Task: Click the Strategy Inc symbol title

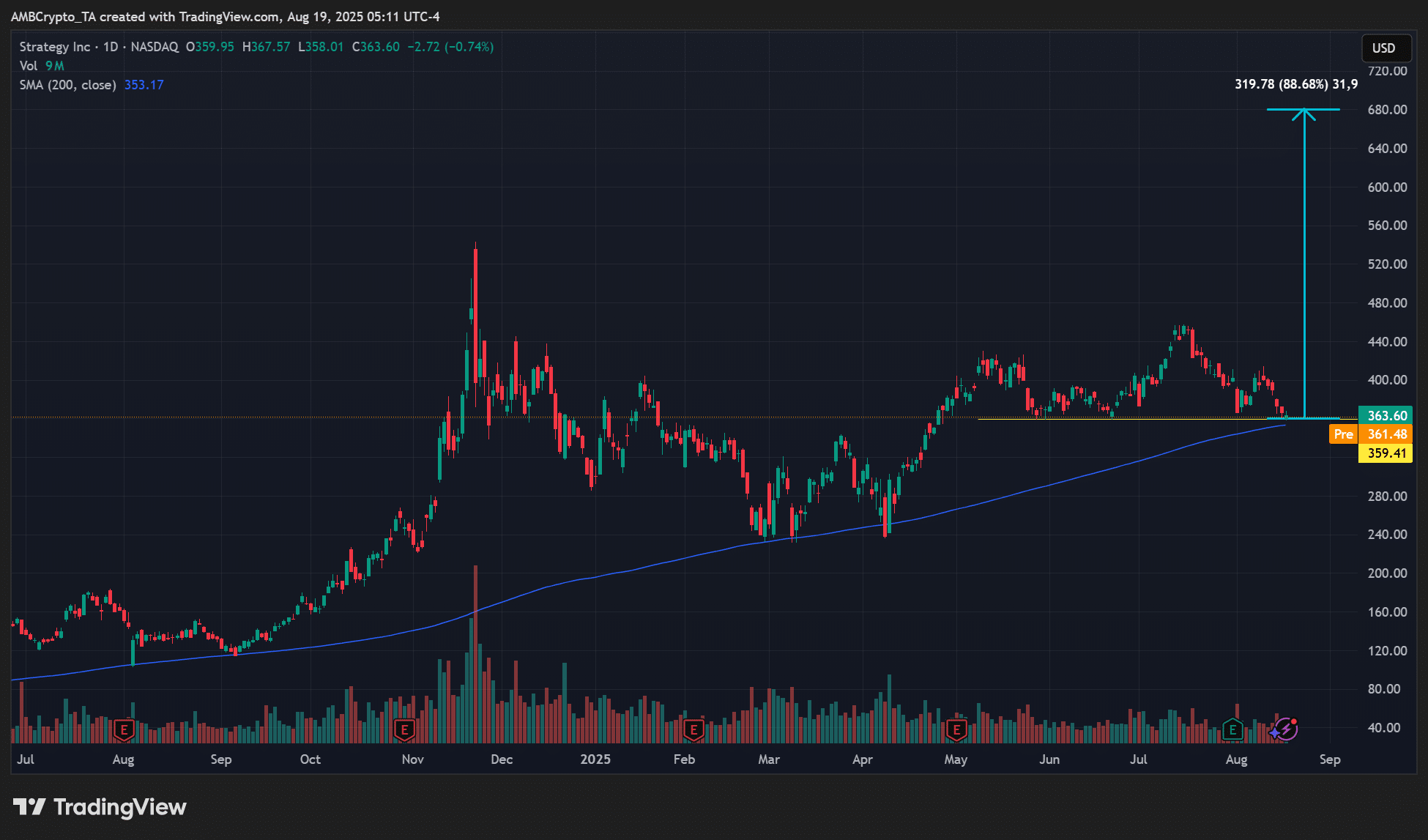Action: [x=55, y=47]
